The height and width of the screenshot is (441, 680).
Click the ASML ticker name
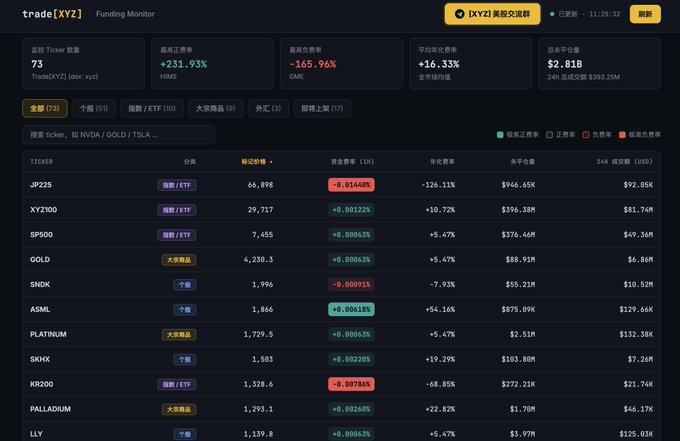point(40,310)
